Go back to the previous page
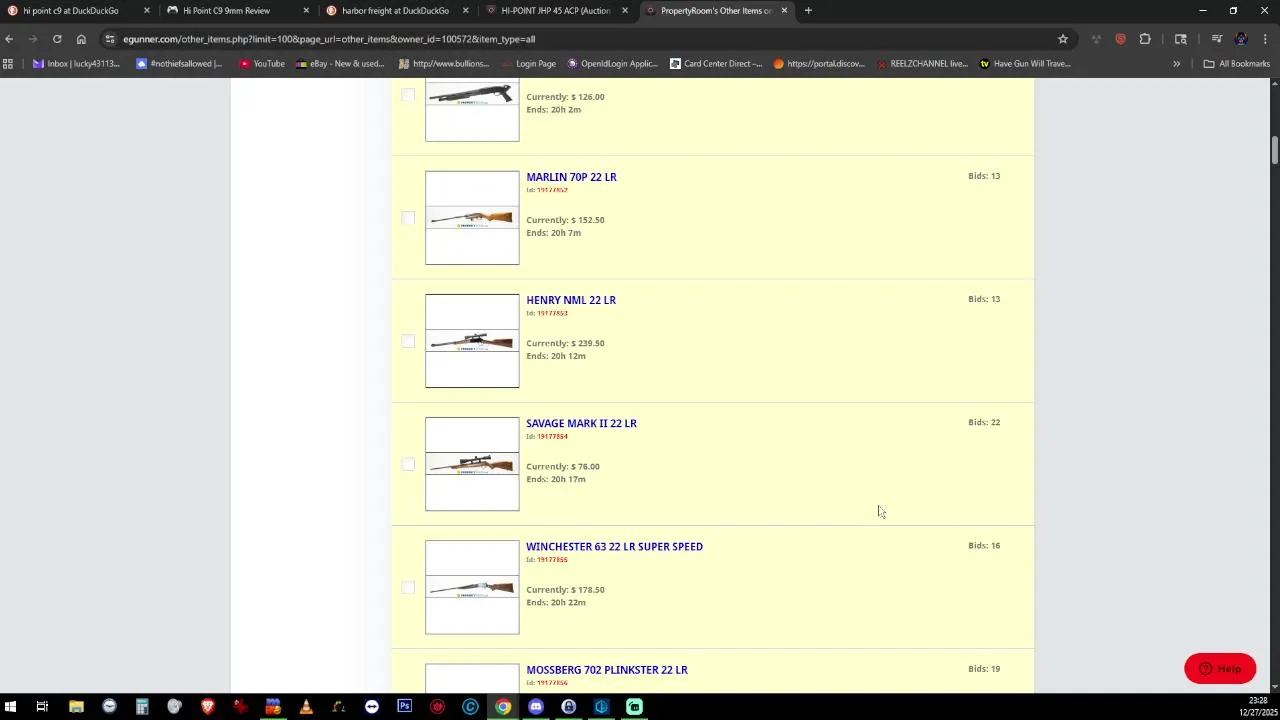Viewport: 1280px width, 720px height. click(9, 39)
